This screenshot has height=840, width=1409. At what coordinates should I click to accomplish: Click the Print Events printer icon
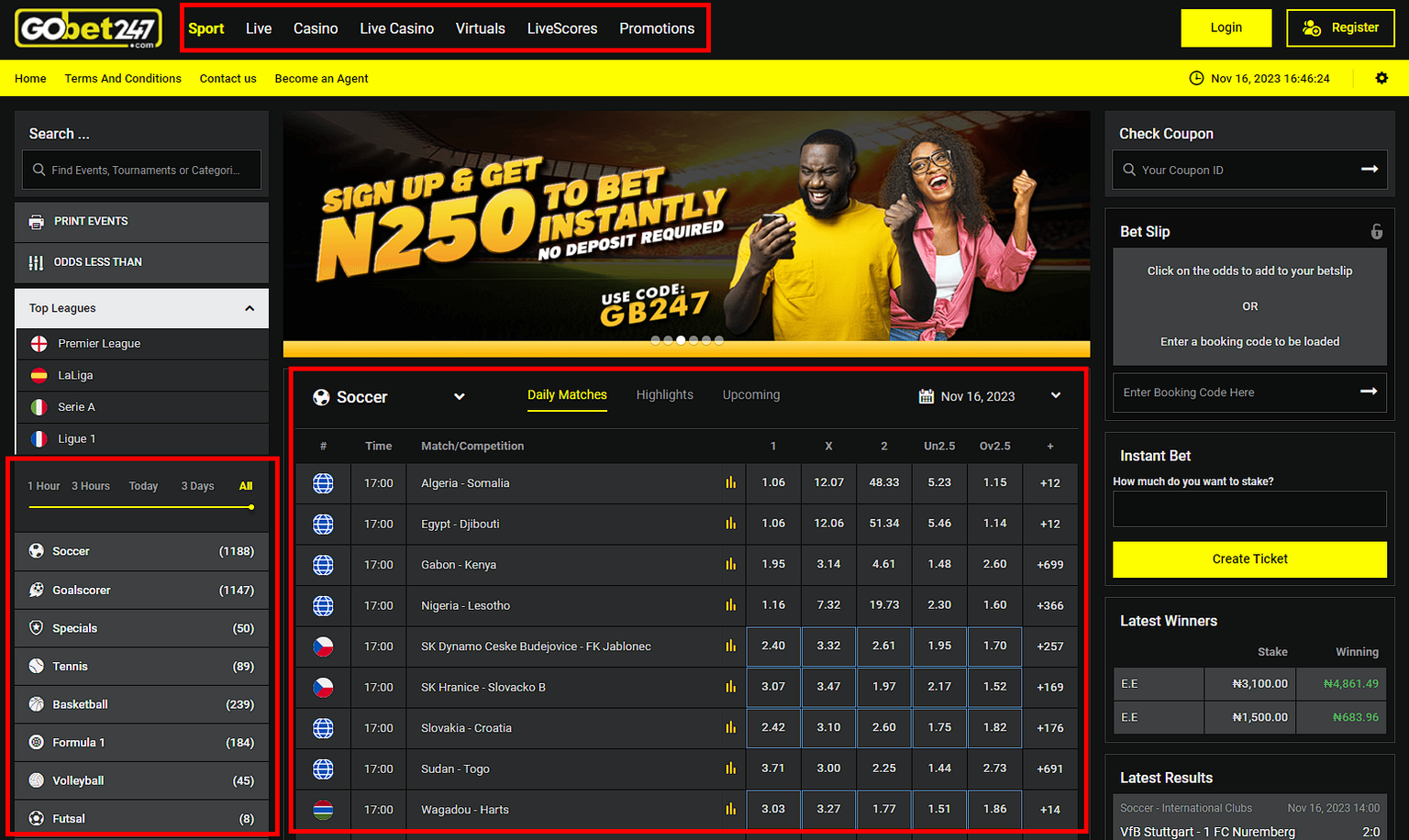point(37,221)
